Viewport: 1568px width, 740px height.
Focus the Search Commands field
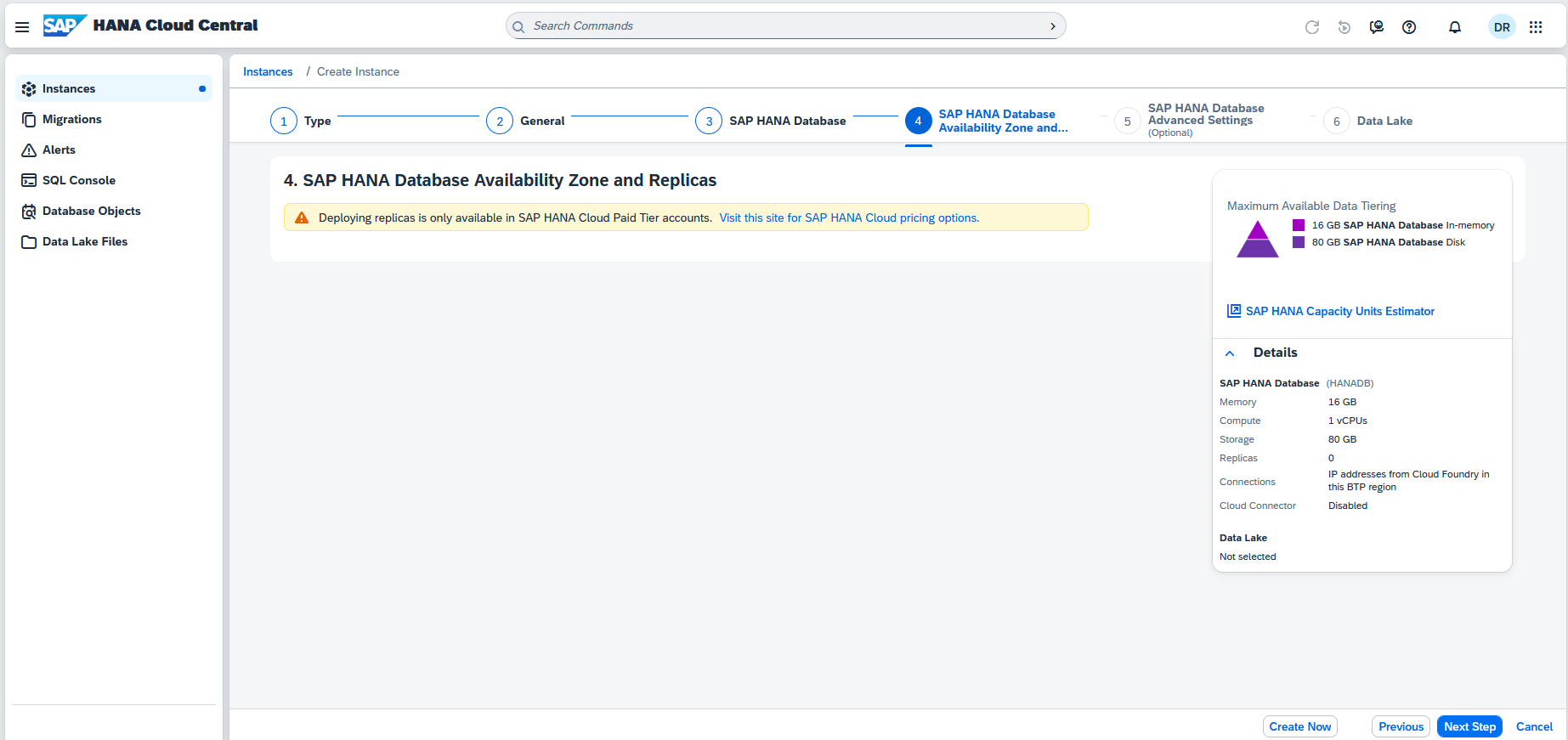point(785,26)
